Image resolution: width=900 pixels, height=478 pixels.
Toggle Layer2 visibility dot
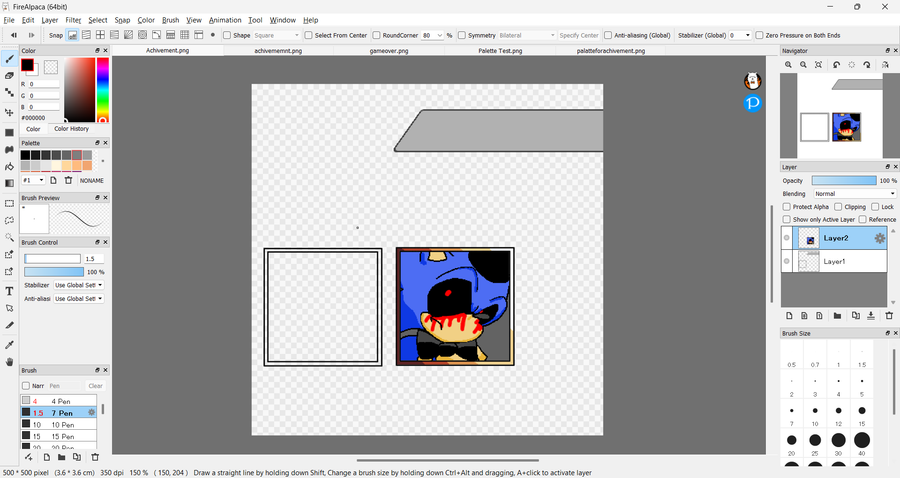point(786,238)
